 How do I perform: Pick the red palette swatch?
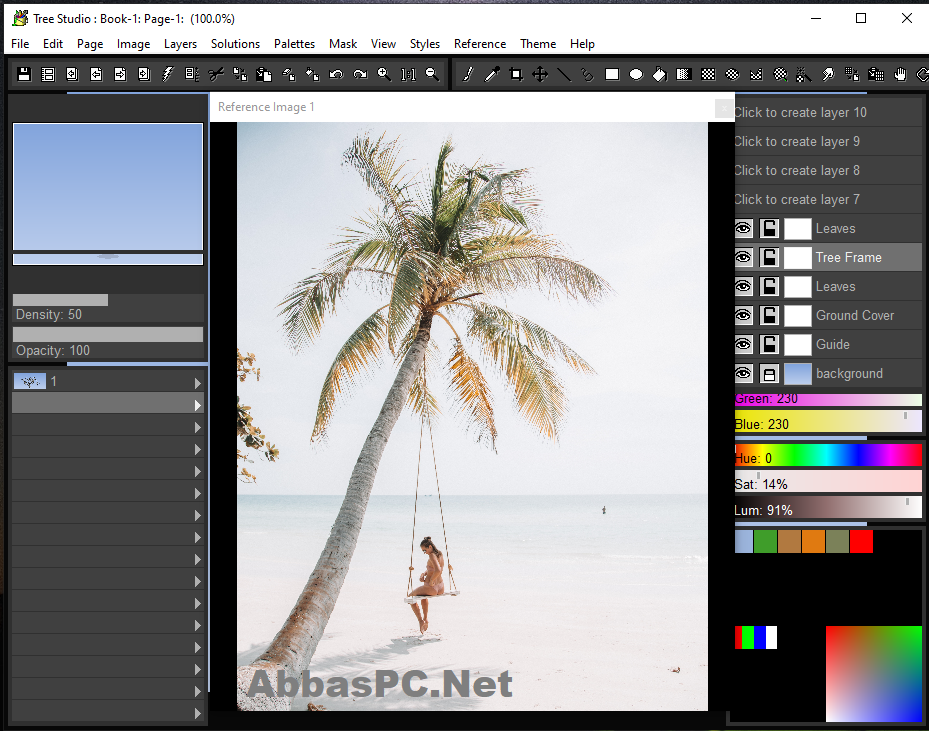[861, 541]
